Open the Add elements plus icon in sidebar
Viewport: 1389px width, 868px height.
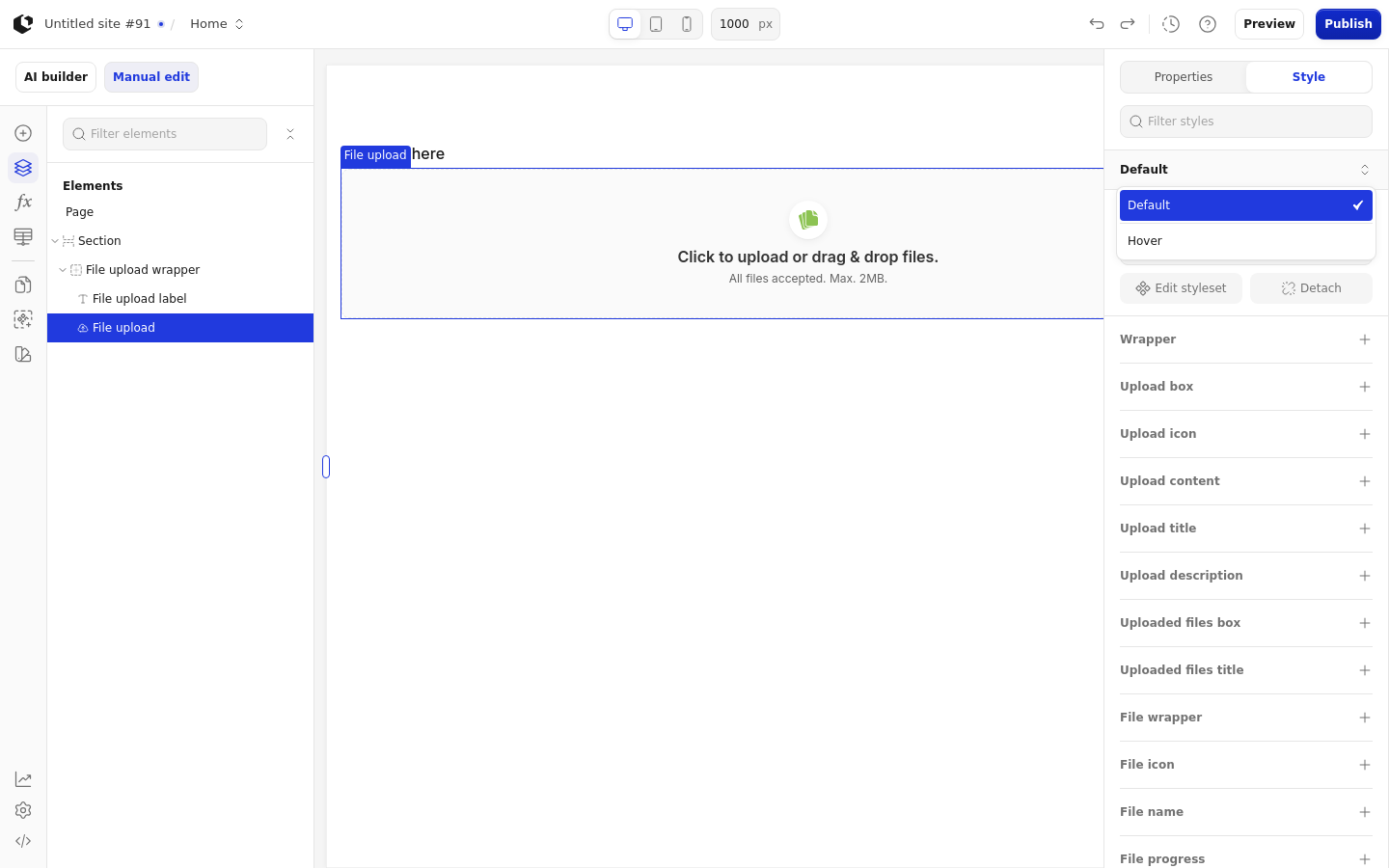[x=23, y=133]
